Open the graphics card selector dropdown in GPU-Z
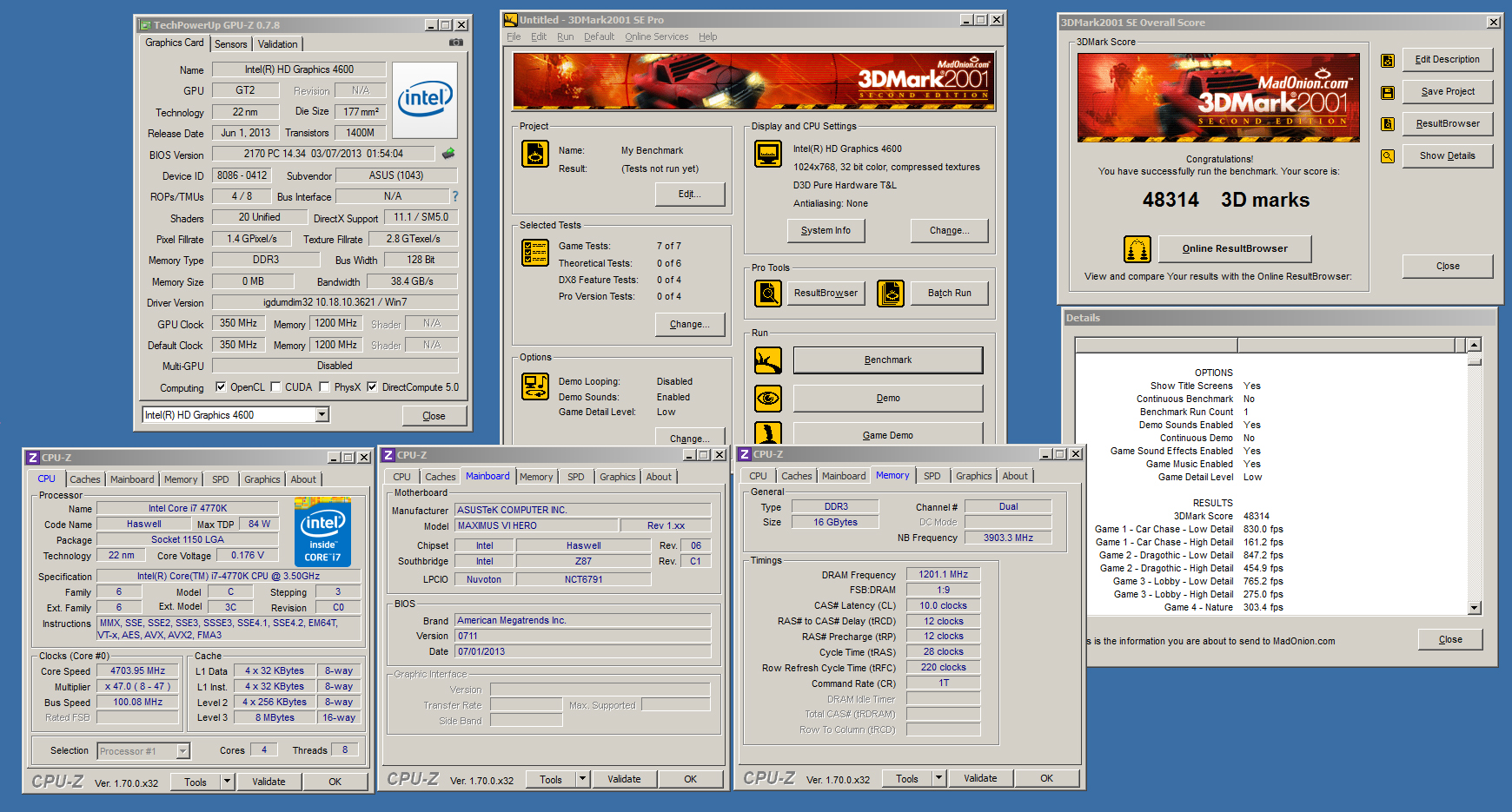1512x812 pixels. pos(322,415)
